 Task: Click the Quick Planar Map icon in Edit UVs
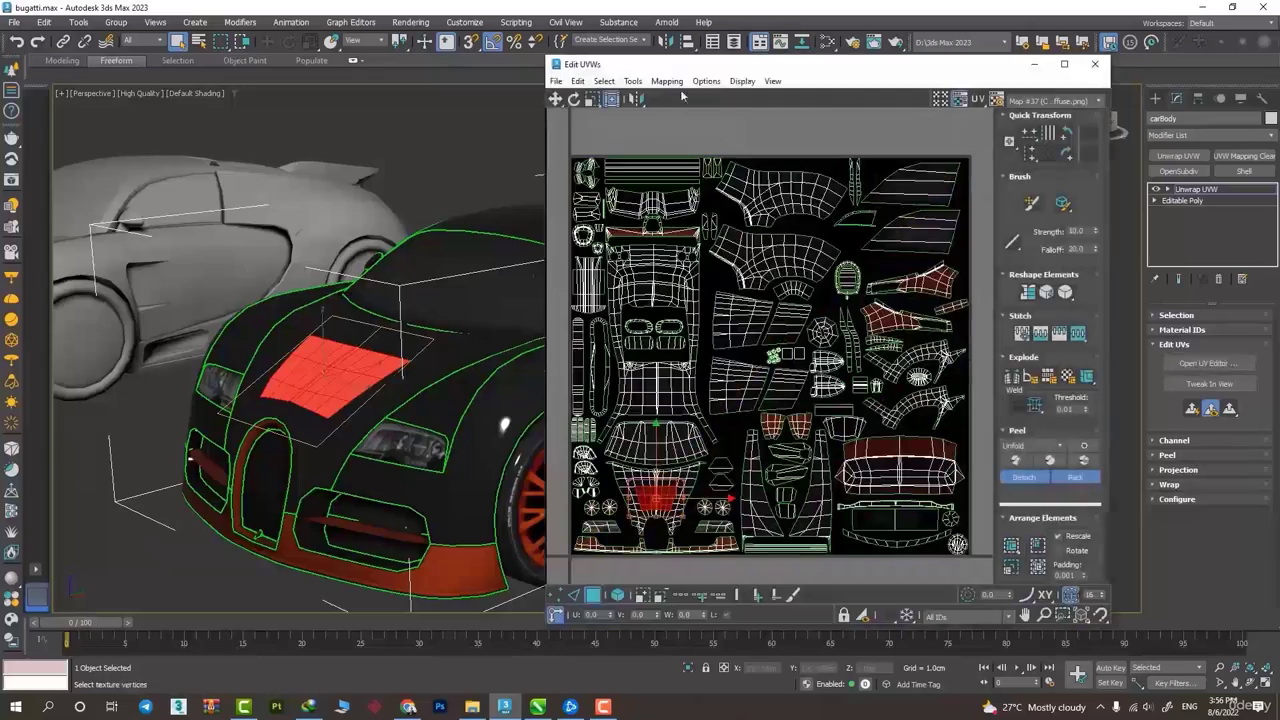pyautogui.click(x=1192, y=408)
